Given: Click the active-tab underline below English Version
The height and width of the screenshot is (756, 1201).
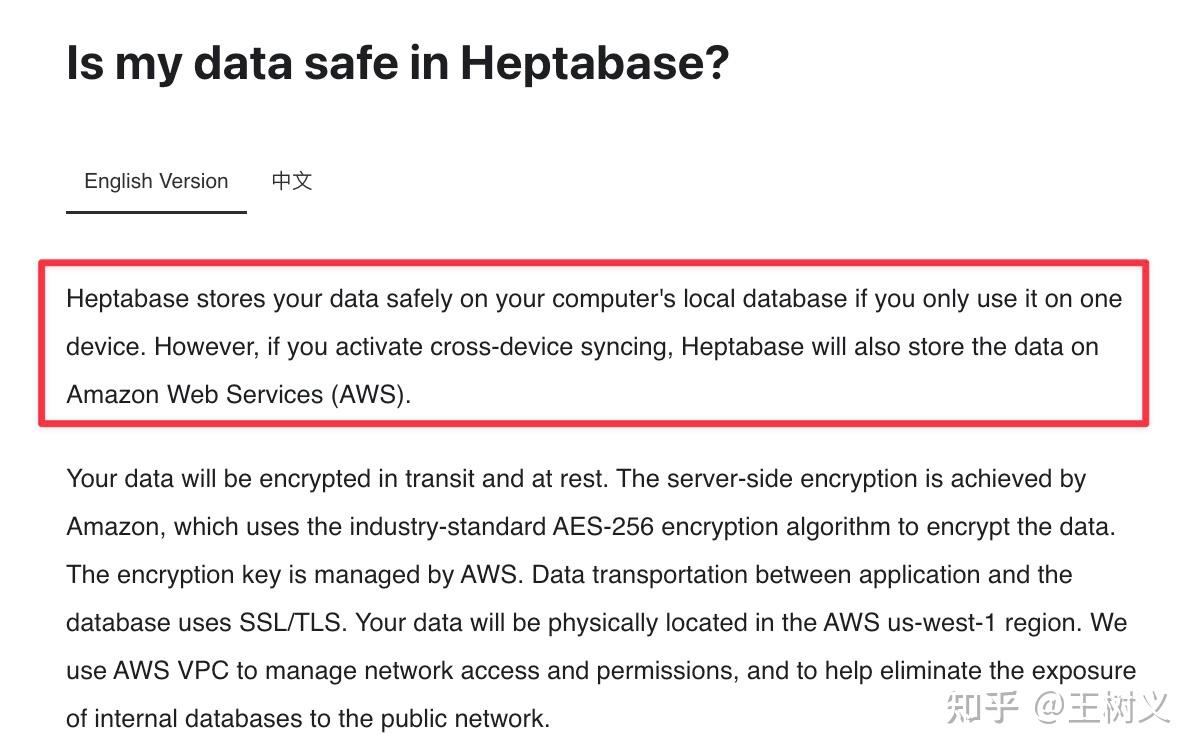Looking at the screenshot, I should 156,211.
